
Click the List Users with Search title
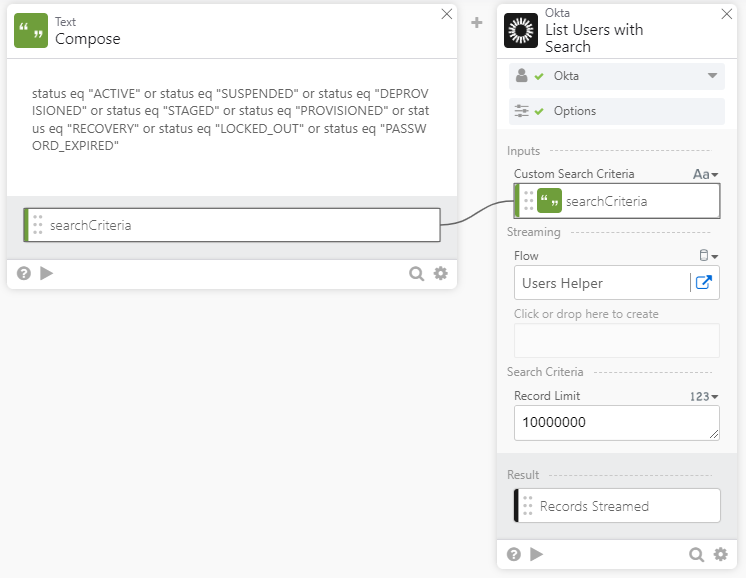click(x=594, y=38)
